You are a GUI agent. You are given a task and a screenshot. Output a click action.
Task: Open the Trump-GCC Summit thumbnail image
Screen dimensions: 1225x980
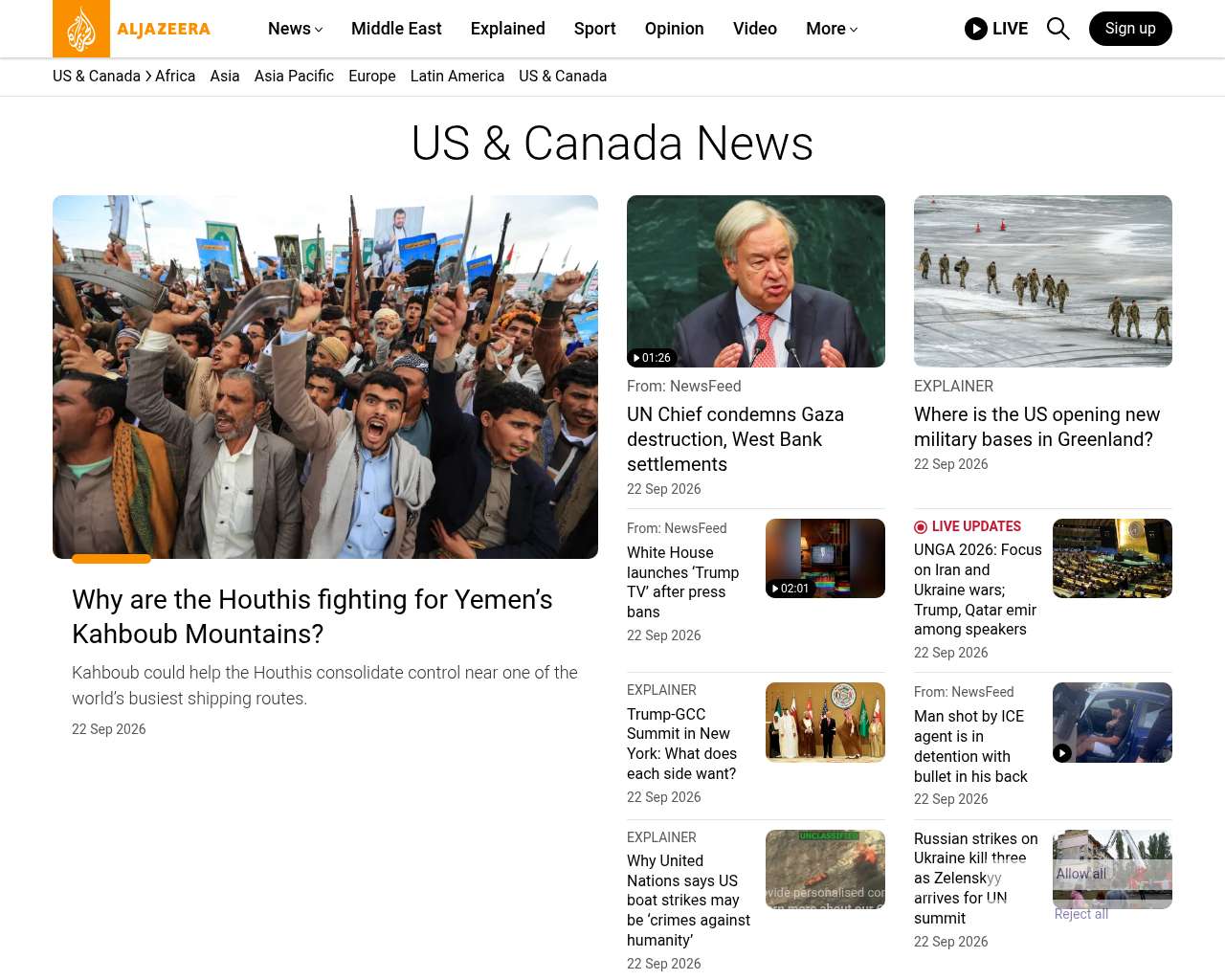[x=825, y=723]
